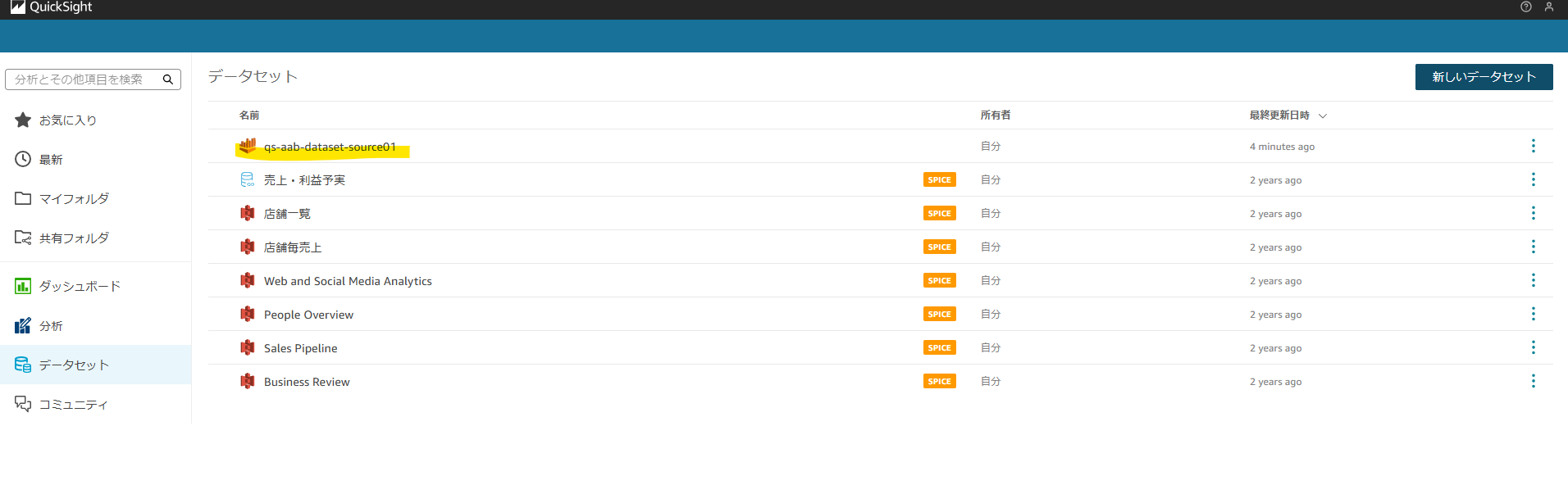The image size is (1568, 485).
Task: Click the icon beside Web and Social Media Analytics
Action: click(248, 280)
